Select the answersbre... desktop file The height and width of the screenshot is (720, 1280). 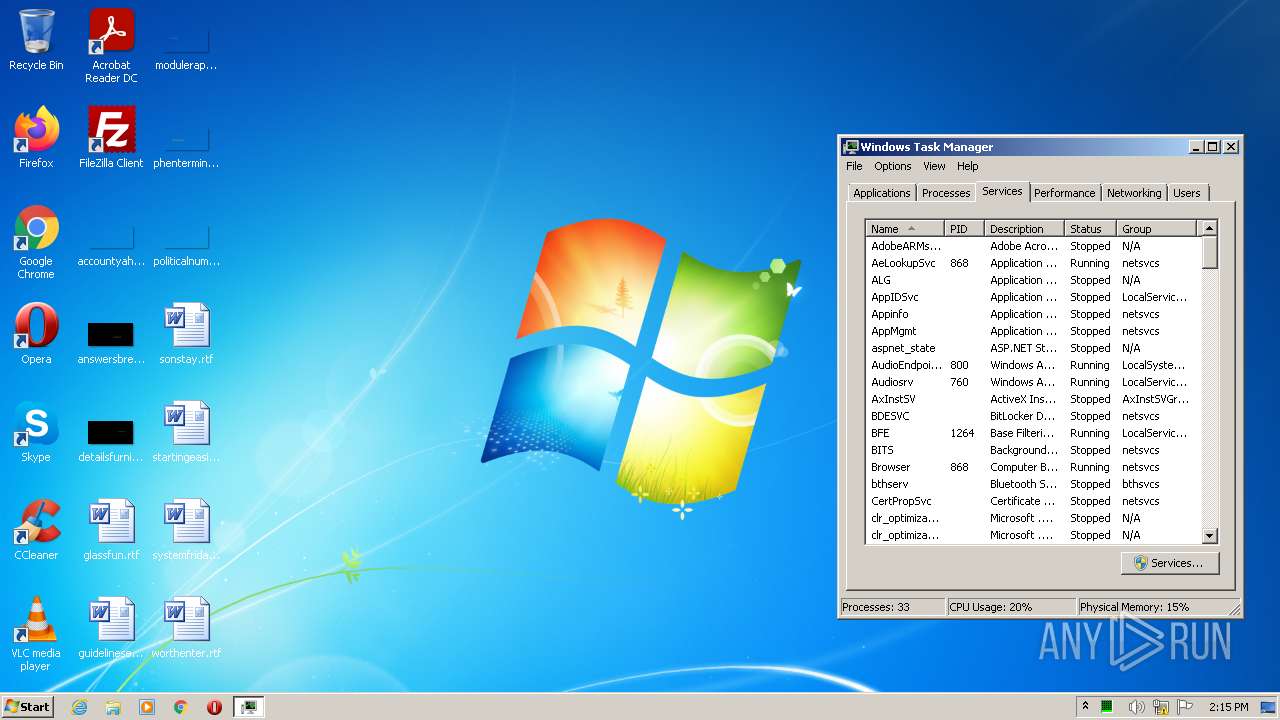coord(111,340)
